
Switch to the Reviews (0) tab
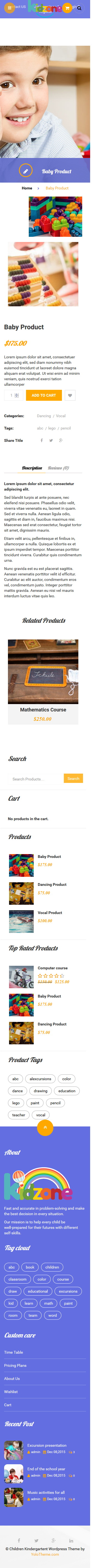point(64,468)
